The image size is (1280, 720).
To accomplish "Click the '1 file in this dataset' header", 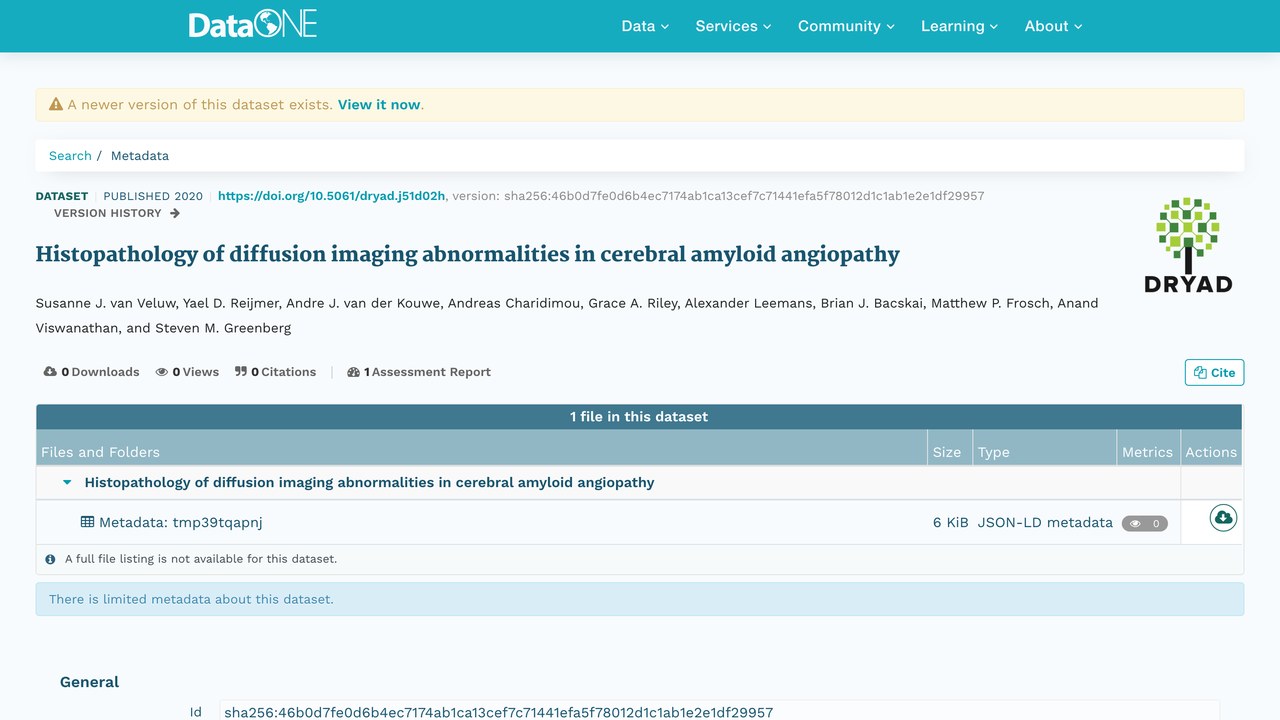I will (x=639, y=417).
